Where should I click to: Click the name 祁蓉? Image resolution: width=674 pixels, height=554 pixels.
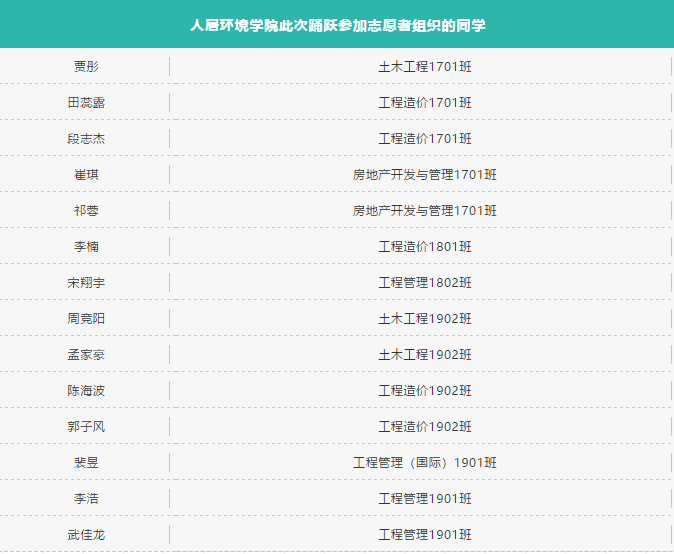tap(86, 211)
